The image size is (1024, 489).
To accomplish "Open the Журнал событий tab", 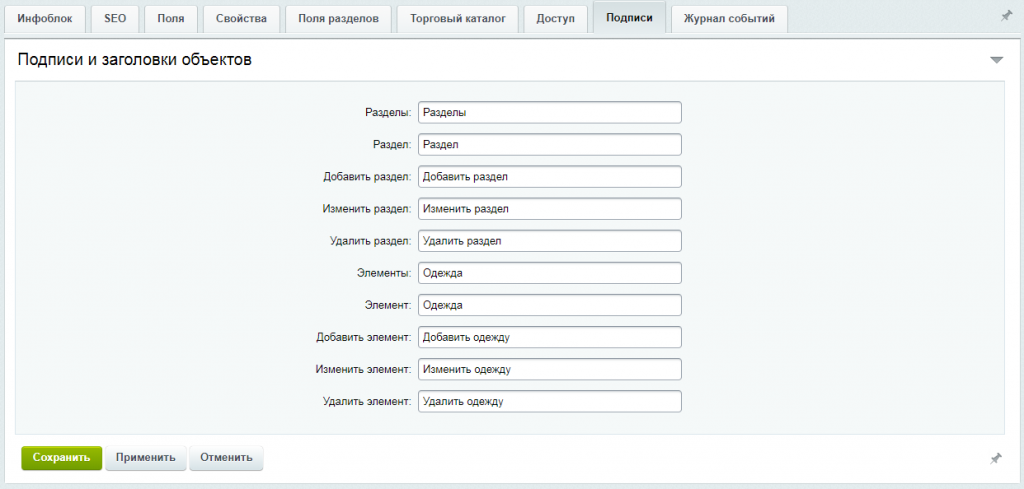I will pyautogui.click(x=729, y=18).
